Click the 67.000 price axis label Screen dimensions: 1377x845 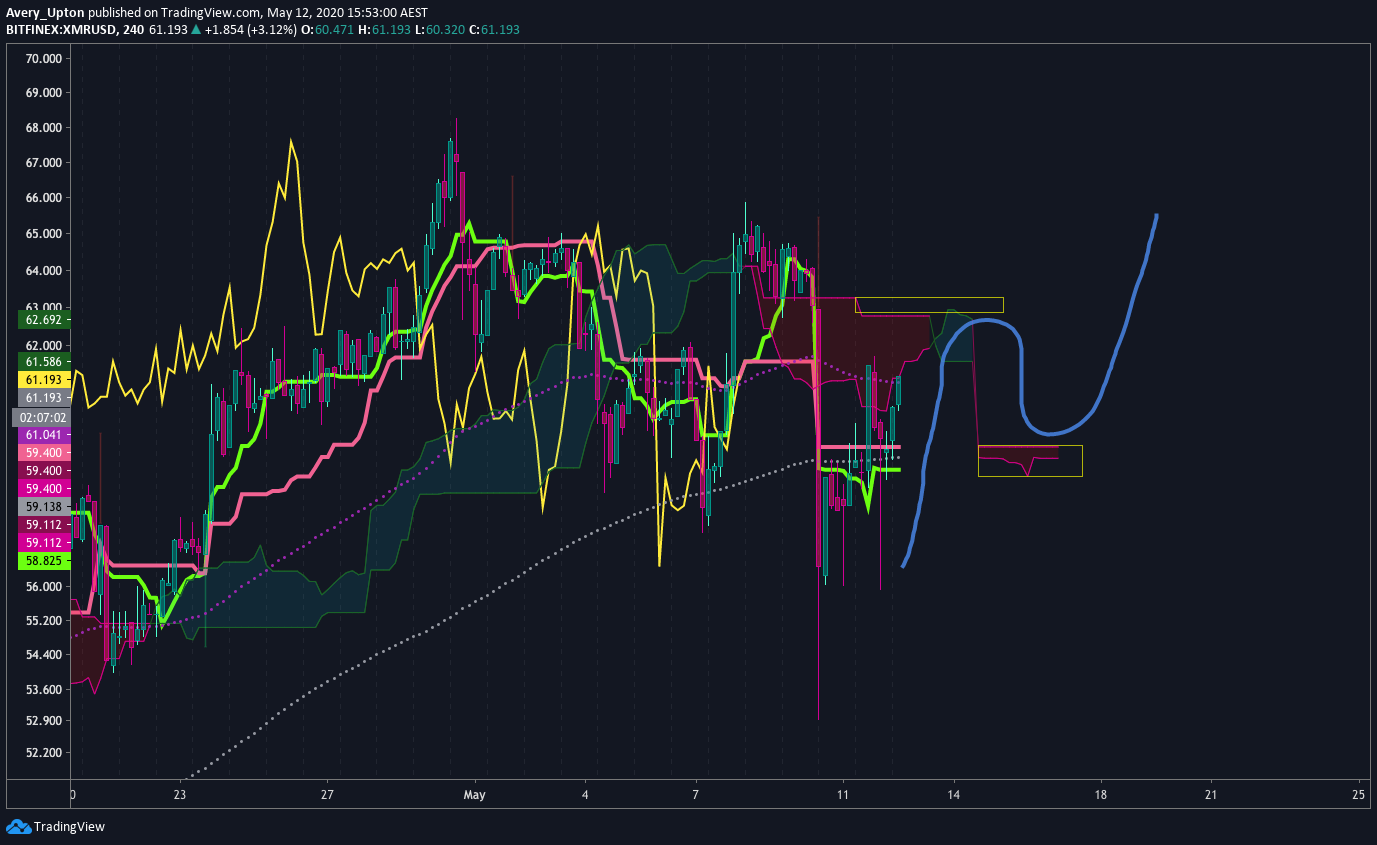[43, 162]
